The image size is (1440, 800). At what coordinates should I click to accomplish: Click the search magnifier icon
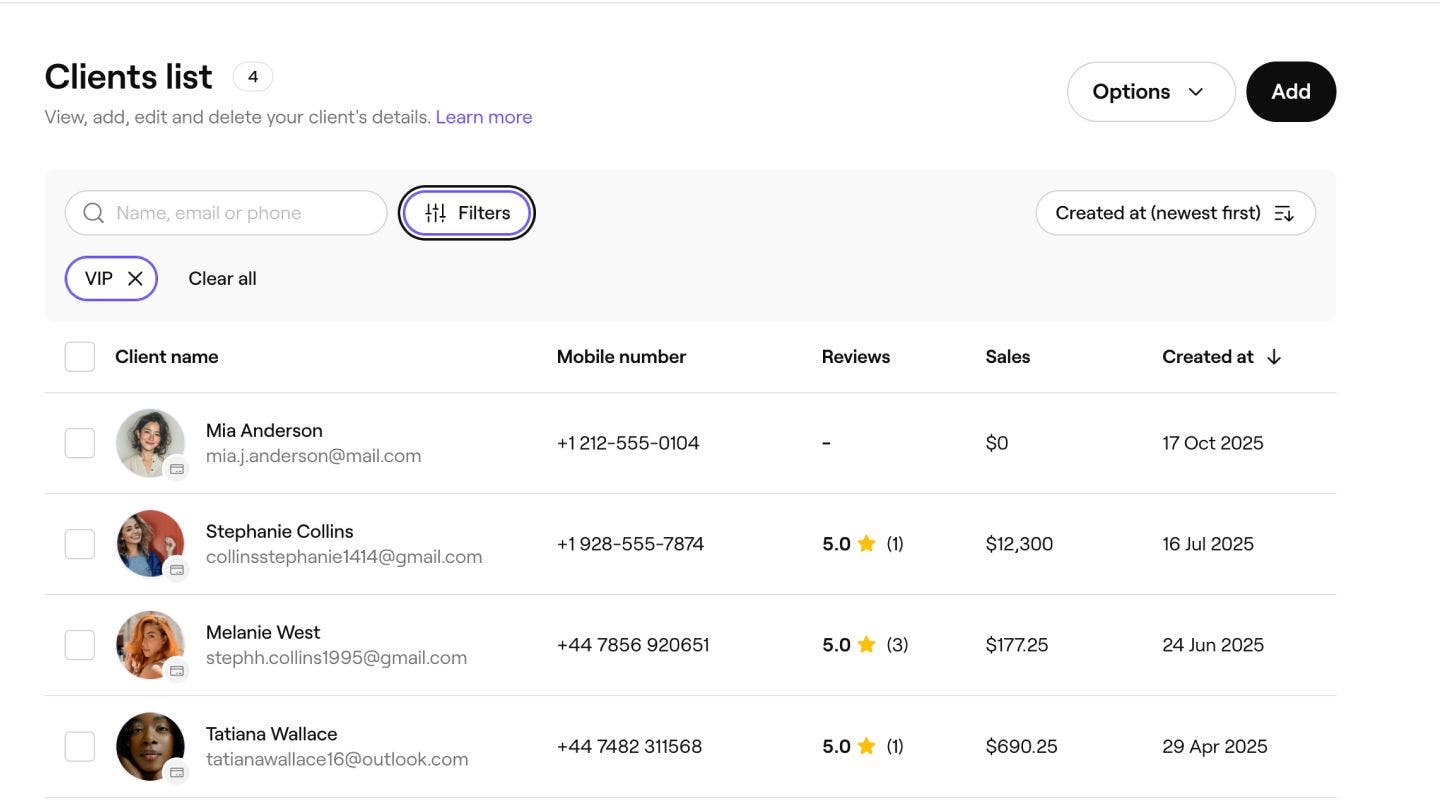pyautogui.click(x=93, y=213)
